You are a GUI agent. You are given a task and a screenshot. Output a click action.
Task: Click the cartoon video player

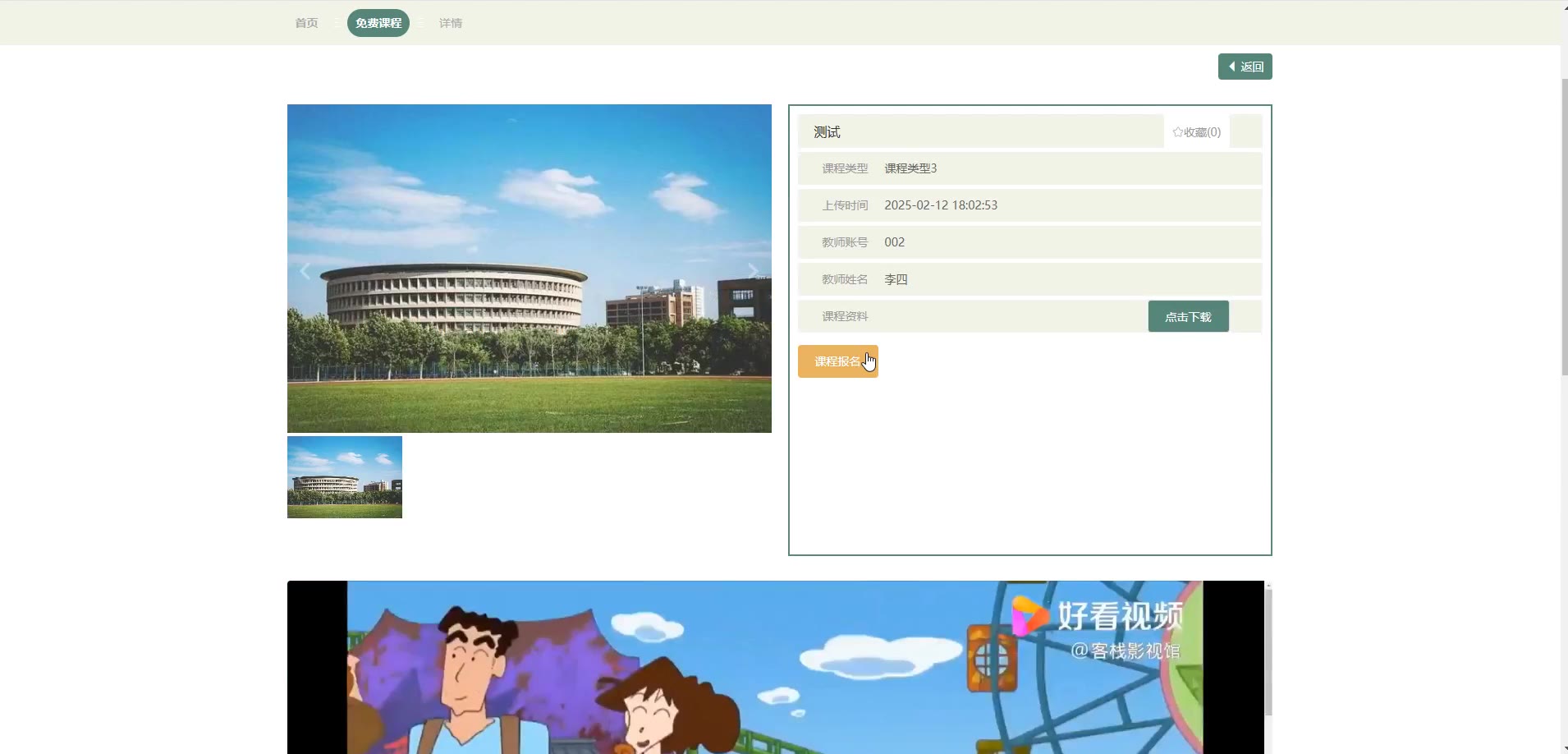[x=775, y=667]
